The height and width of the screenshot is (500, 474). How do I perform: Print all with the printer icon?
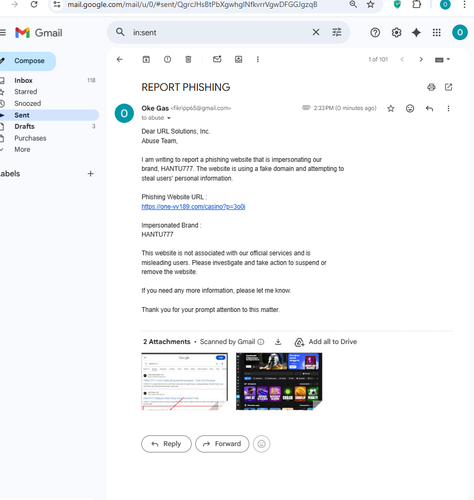tap(431, 87)
